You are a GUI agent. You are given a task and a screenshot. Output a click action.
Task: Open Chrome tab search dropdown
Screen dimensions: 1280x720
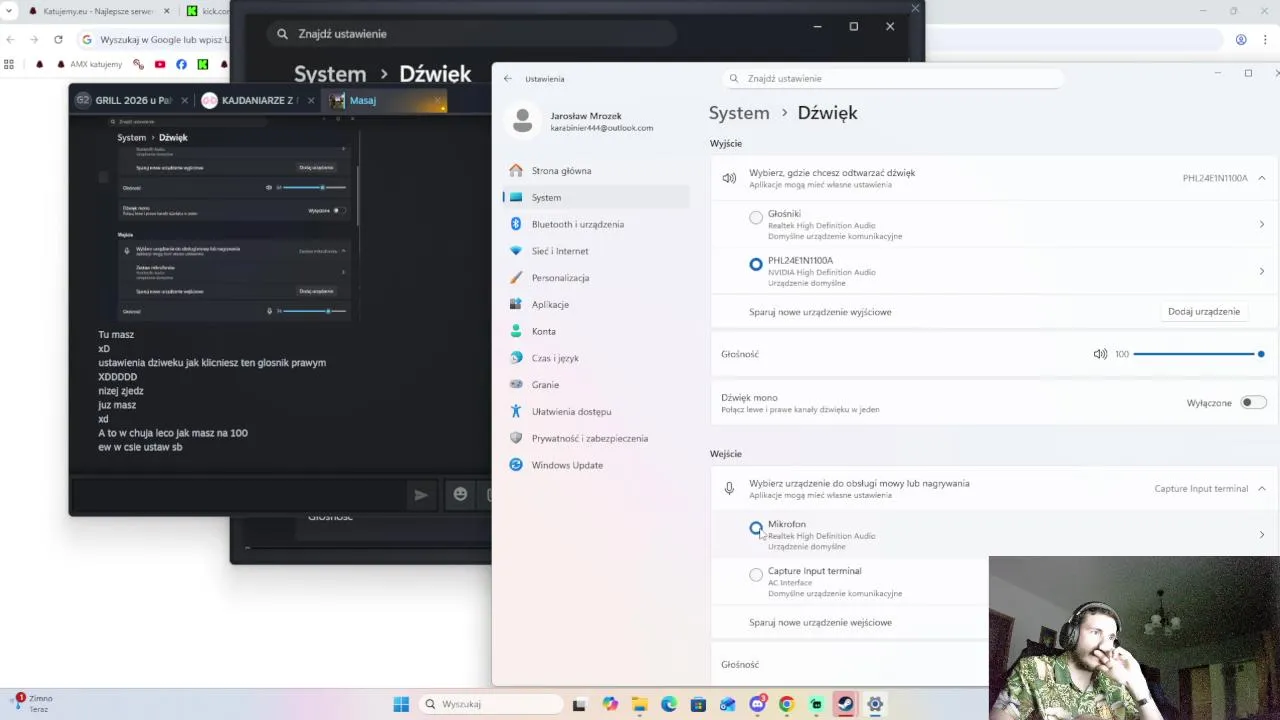pos(9,11)
